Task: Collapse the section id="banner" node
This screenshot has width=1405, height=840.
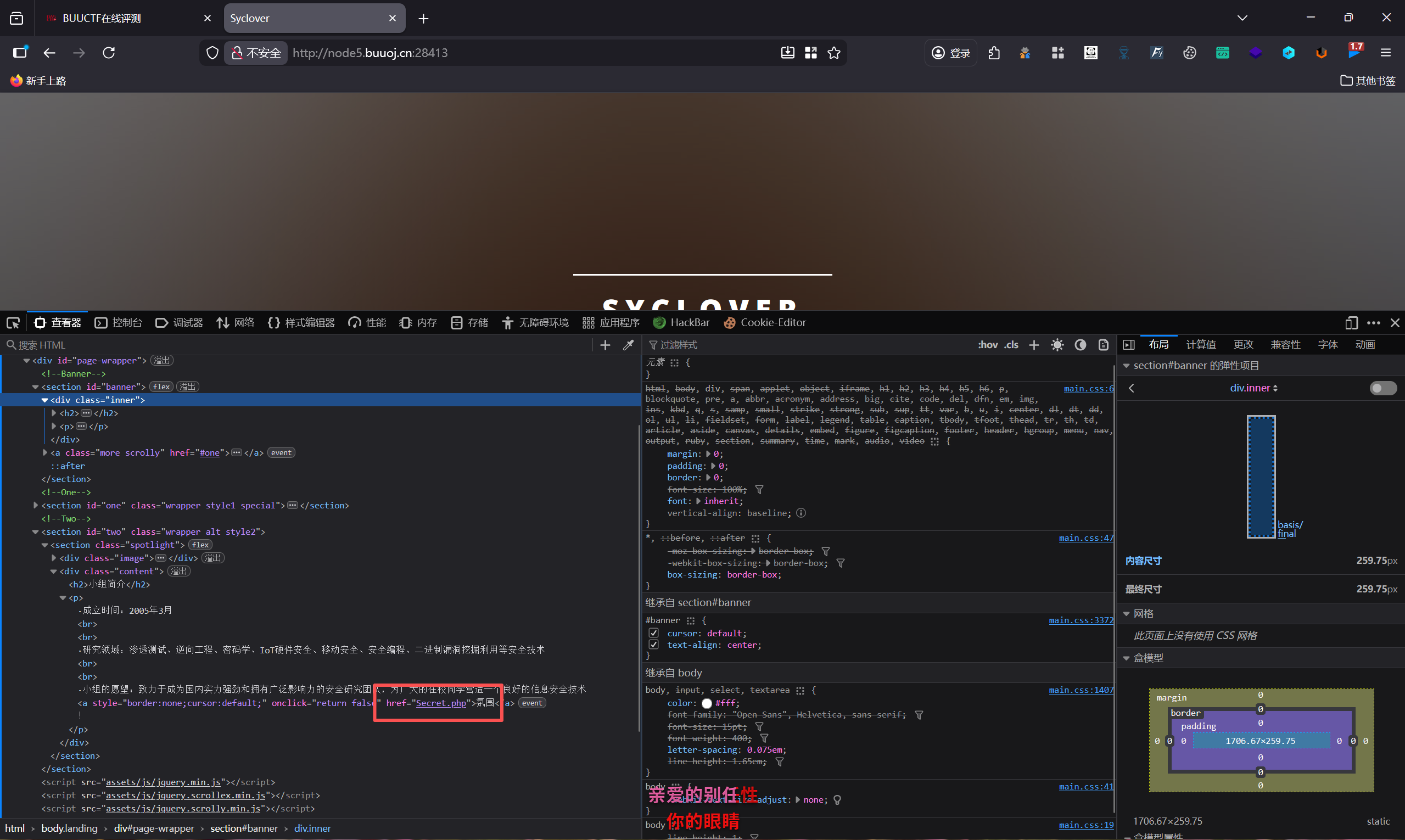Action: pyautogui.click(x=36, y=387)
